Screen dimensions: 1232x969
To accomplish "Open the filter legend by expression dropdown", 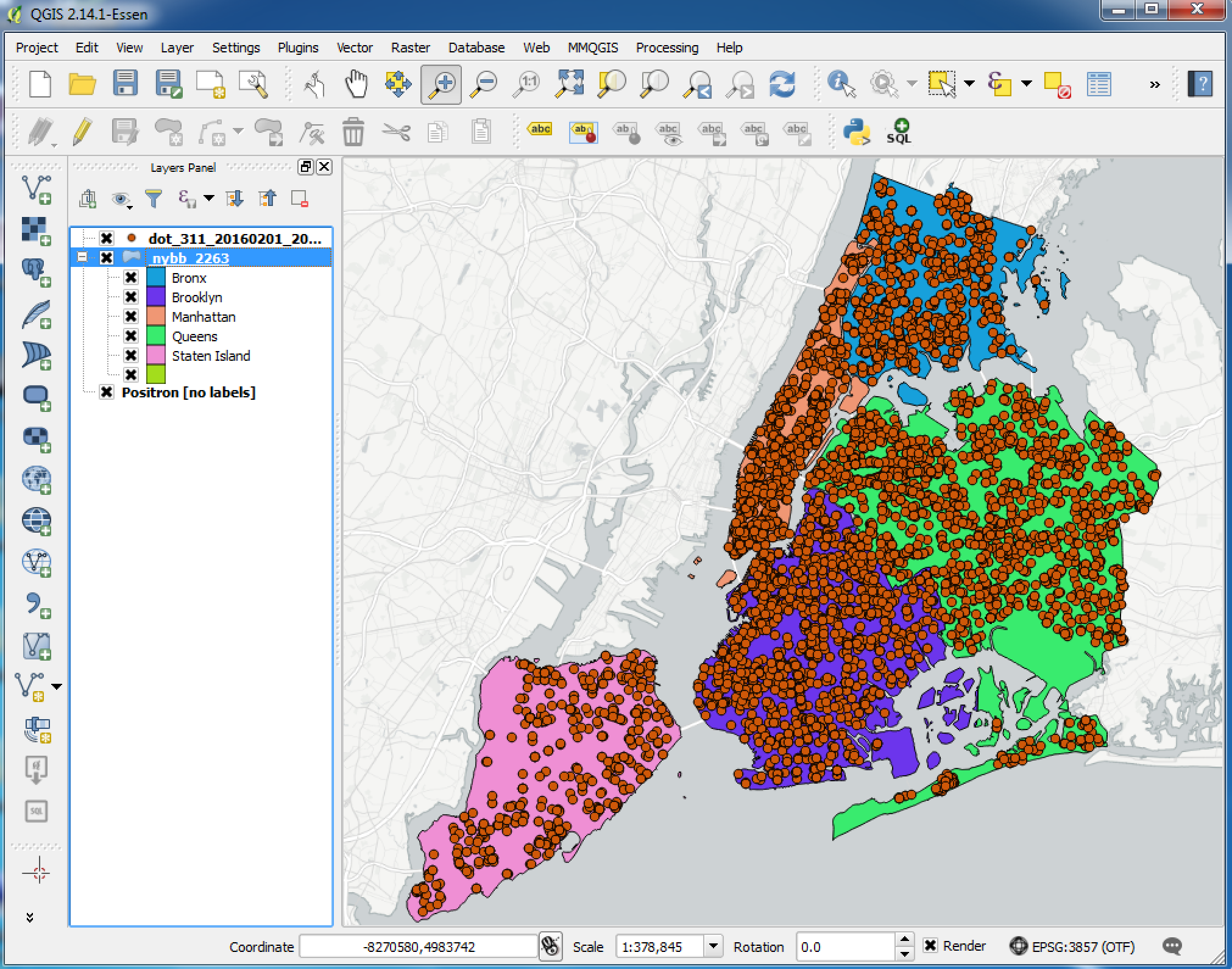I will pos(208,198).
